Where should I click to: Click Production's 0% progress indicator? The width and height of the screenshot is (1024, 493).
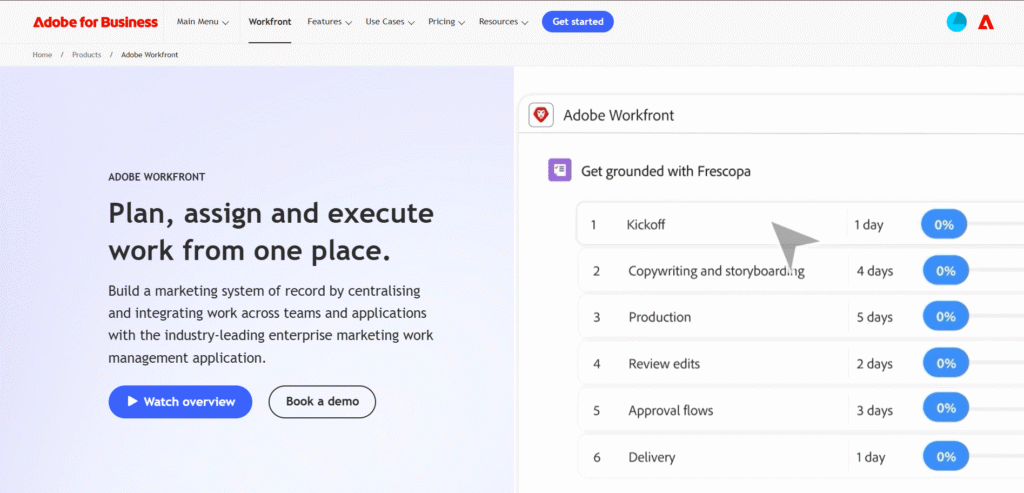click(946, 317)
